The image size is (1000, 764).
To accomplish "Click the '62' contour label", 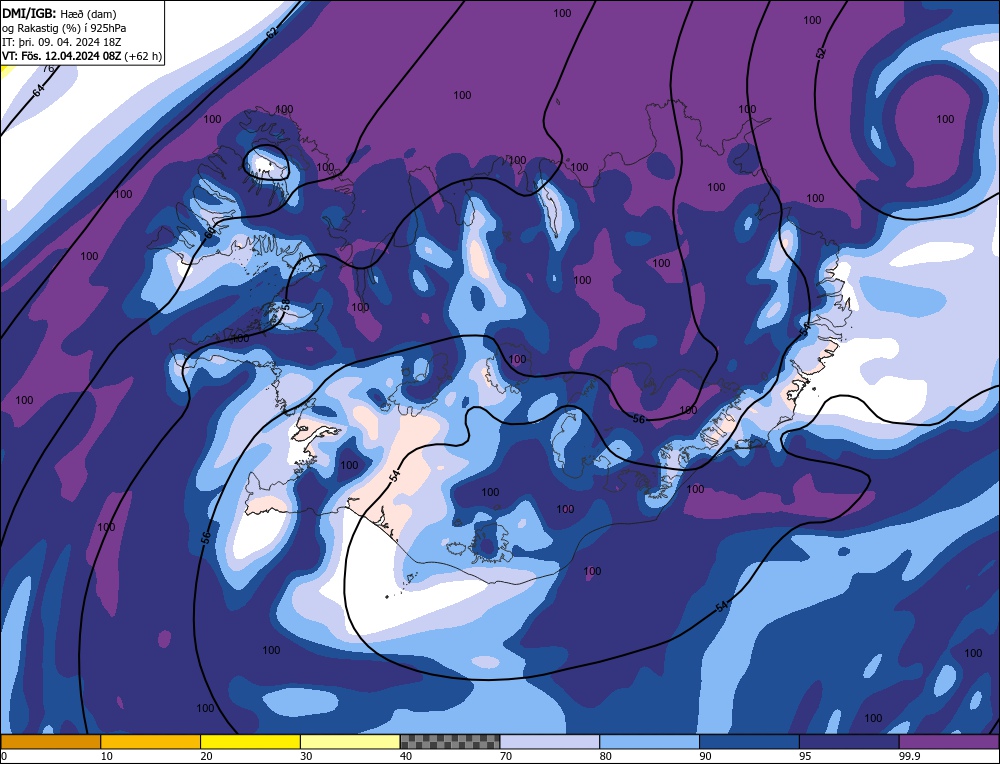I will [272, 33].
